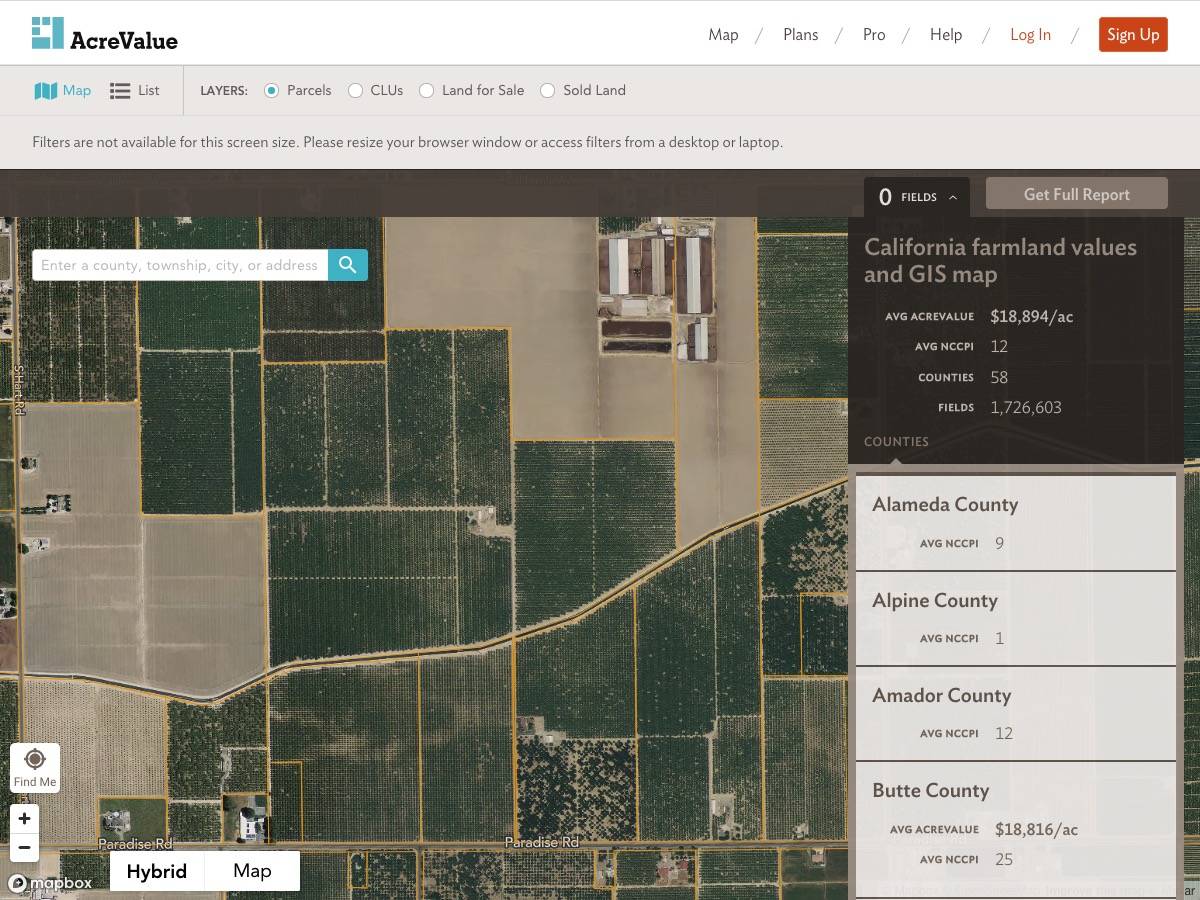Collapse the 0 Fields panel chevron
This screenshot has height=900, width=1200.
click(953, 197)
